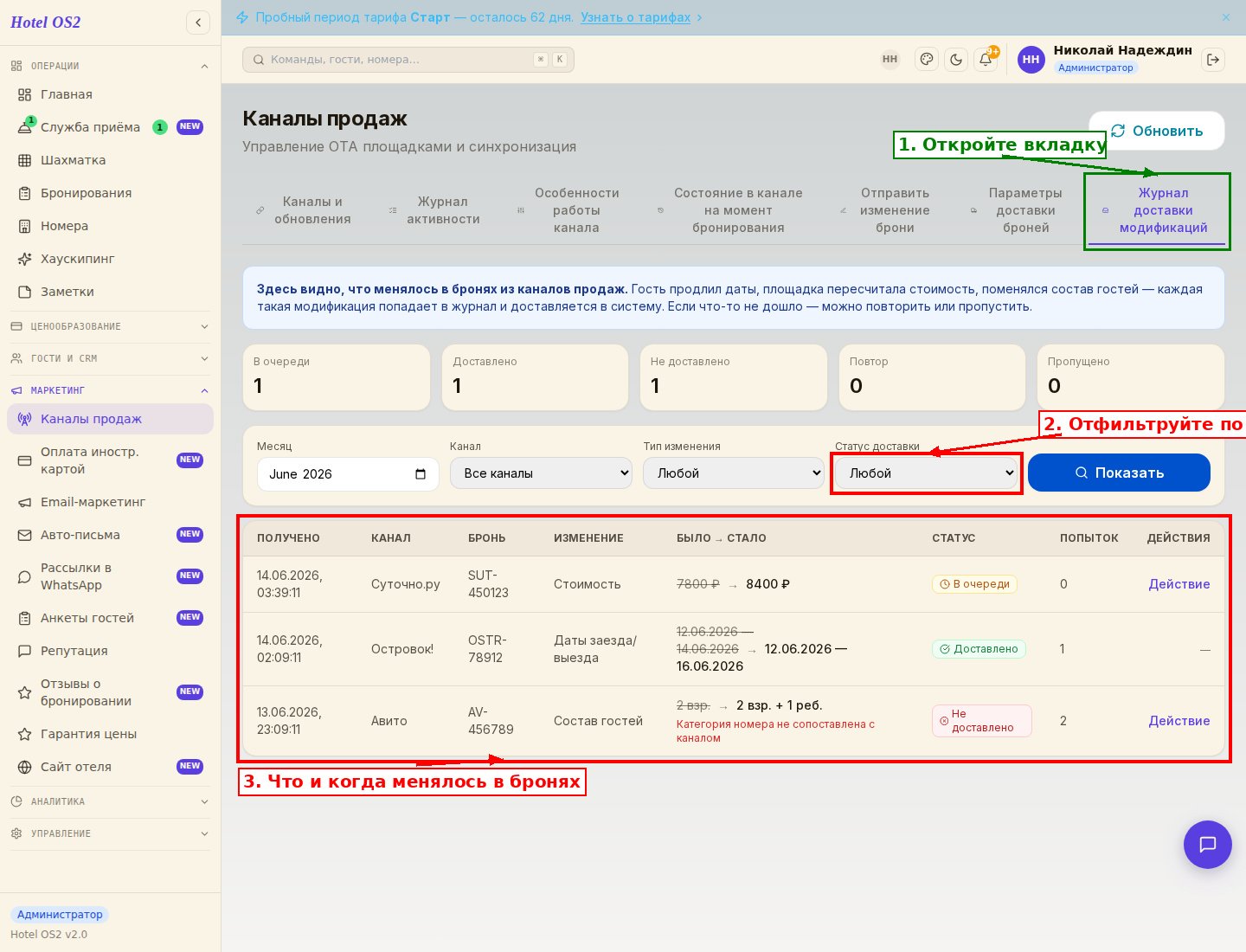The height and width of the screenshot is (952, 1246).
Task: Open Авто-письма in the sidebar
Action: pyautogui.click(x=110, y=535)
